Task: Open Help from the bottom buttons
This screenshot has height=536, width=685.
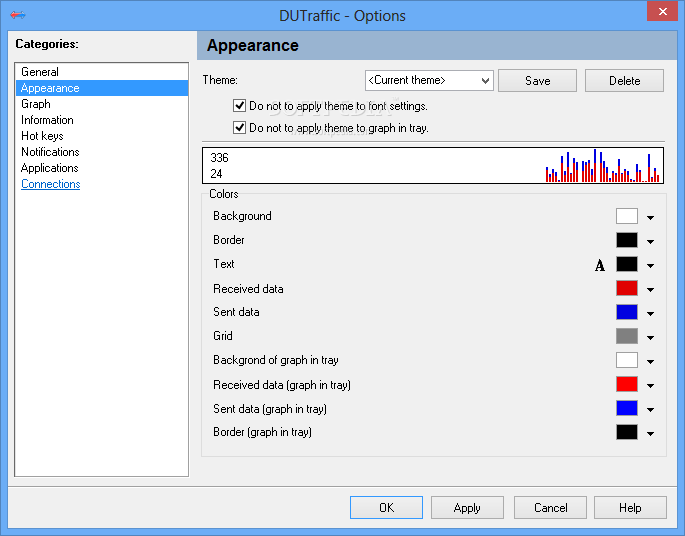Action: (x=630, y=508)
